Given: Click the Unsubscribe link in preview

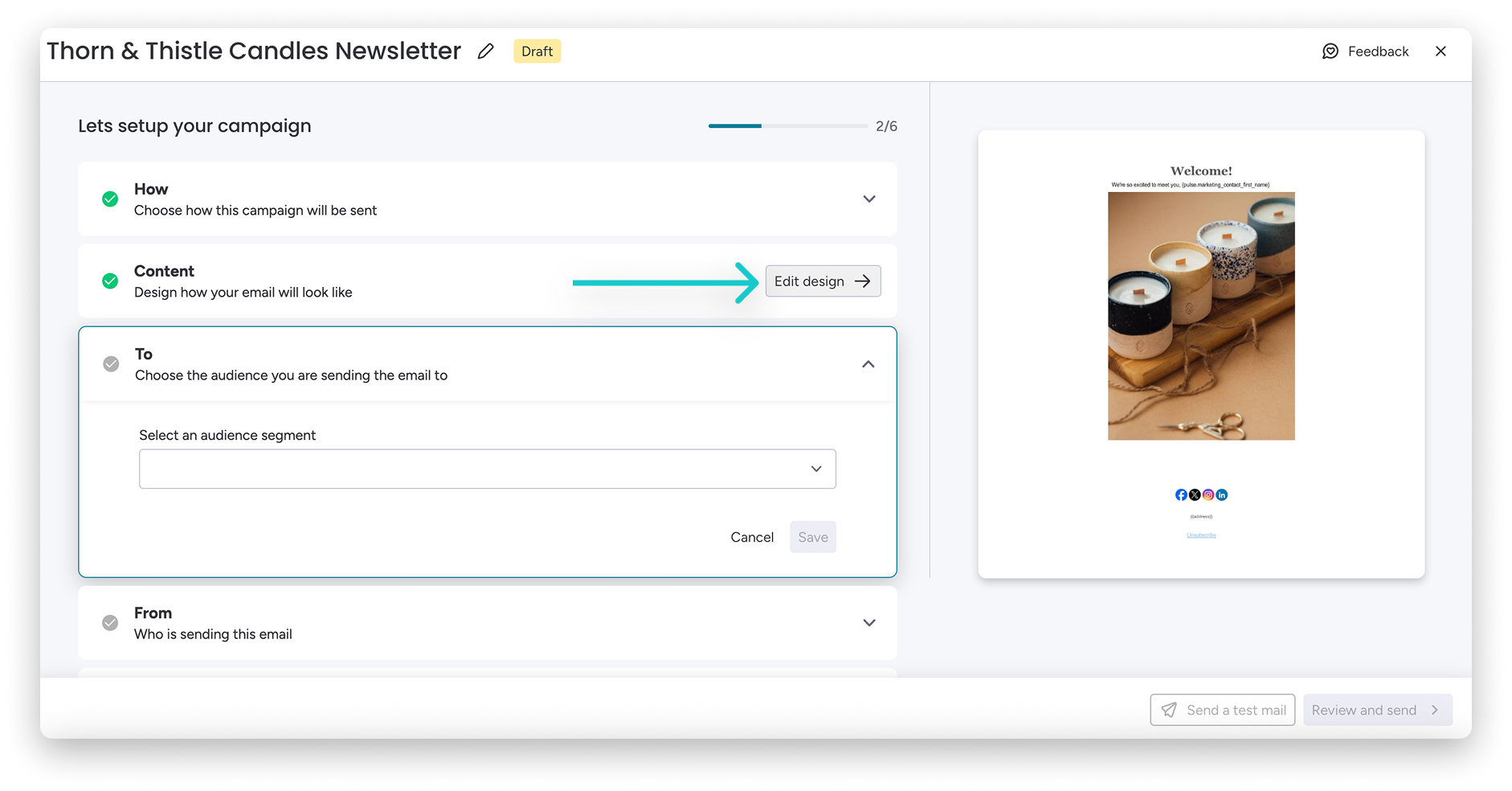Looking at the screenshot, I should [x=1201, y=535].
